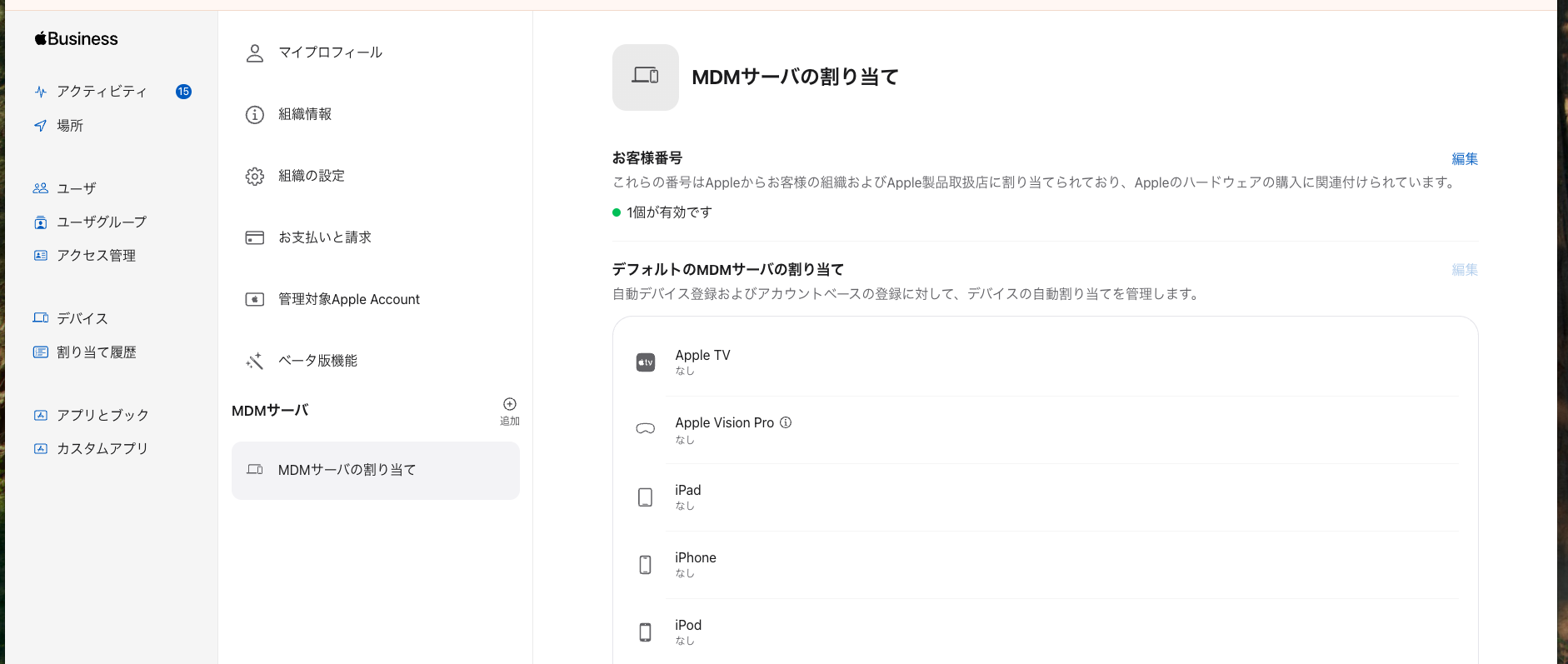1568x664 pixels.
Task: Select the MDM server assignment item
Action: point(376,471)
